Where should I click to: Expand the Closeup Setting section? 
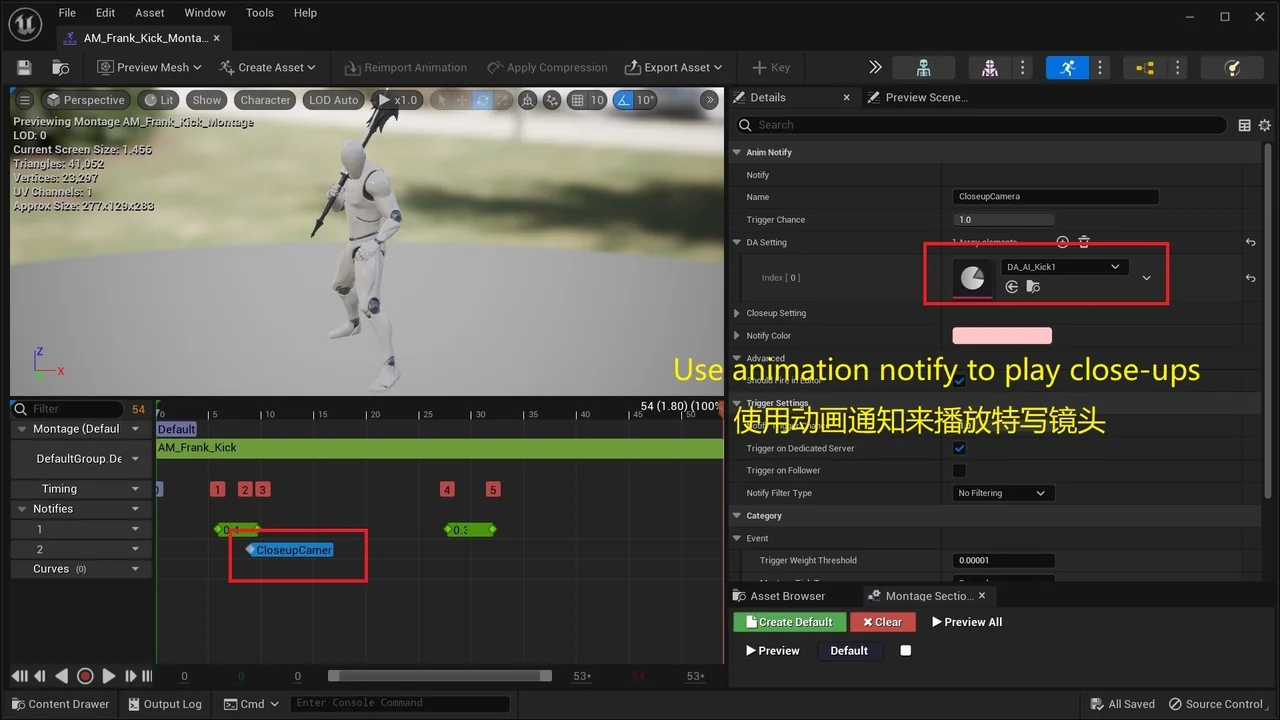[738, 313]
